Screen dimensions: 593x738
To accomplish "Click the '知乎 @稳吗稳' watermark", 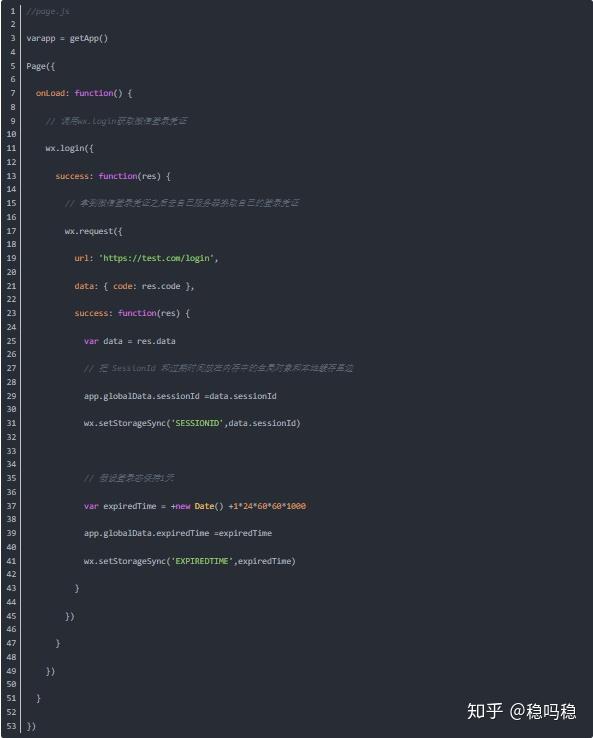I will click(521, 711).
